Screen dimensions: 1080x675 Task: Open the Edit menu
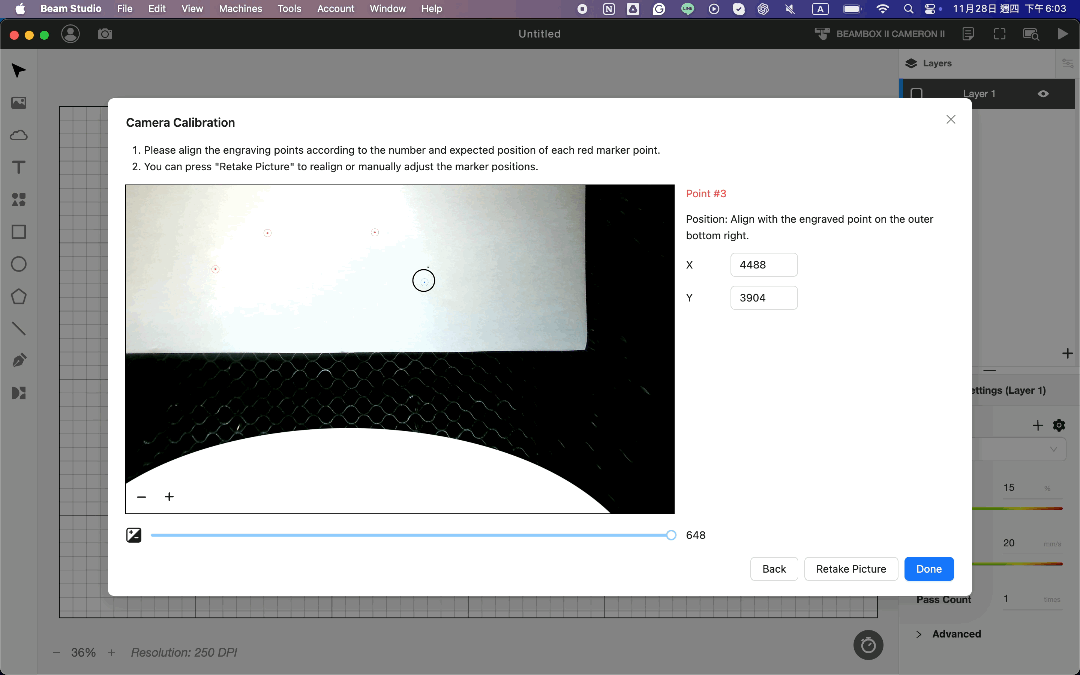coord(157,9)
